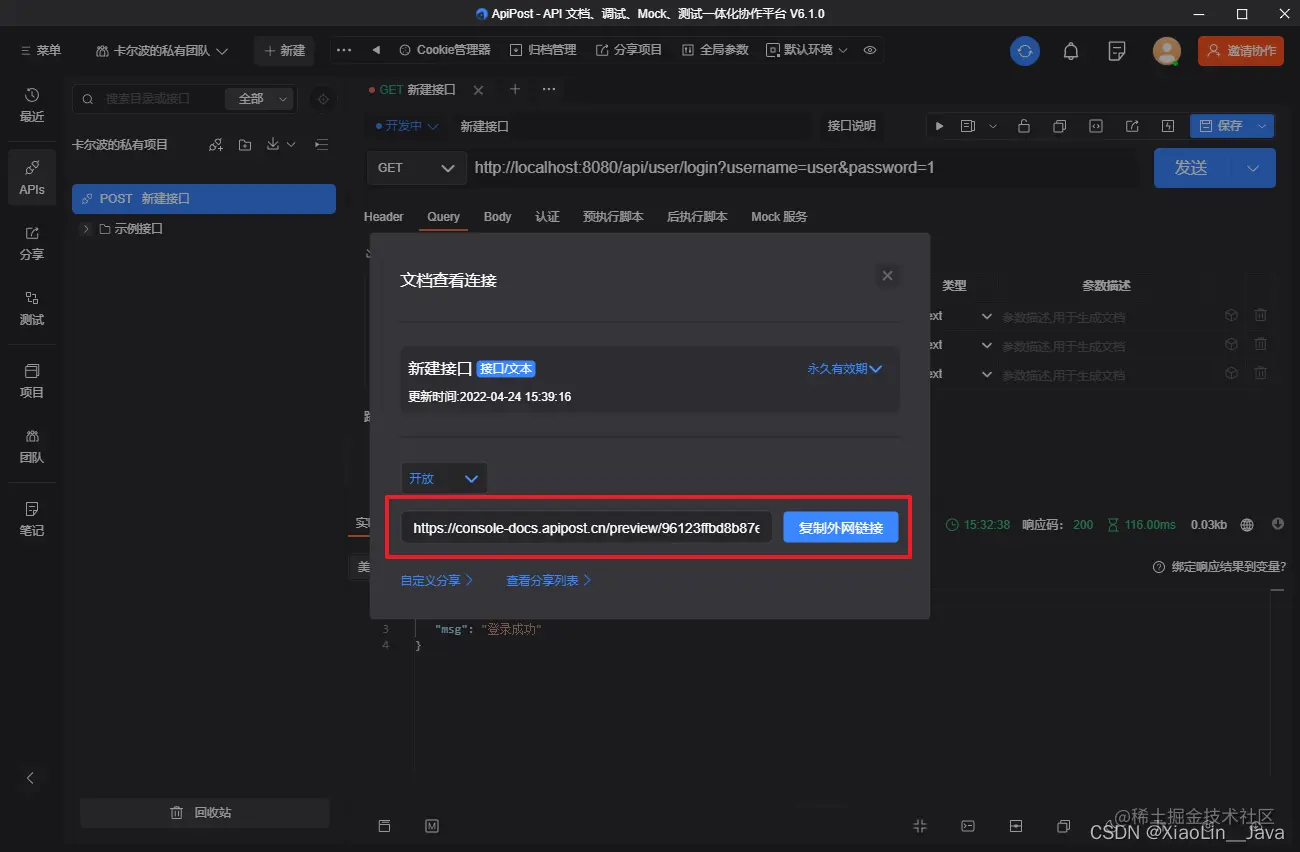Screen dimensions: 1300x852
Task: Open the 项目 sidebar section
Action: click(32, 381)
